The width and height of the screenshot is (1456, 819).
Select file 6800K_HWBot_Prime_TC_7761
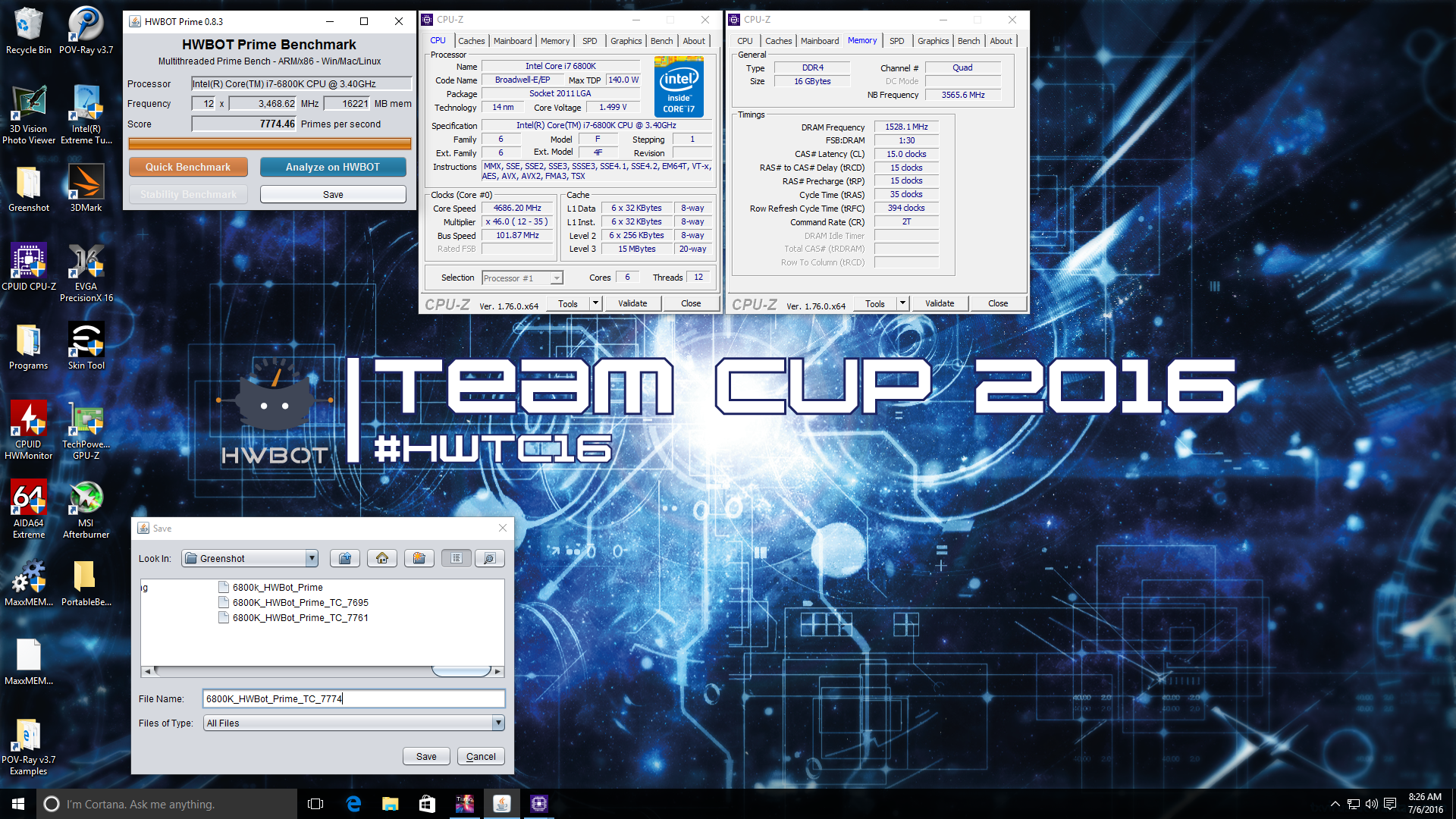coord(293,618)
